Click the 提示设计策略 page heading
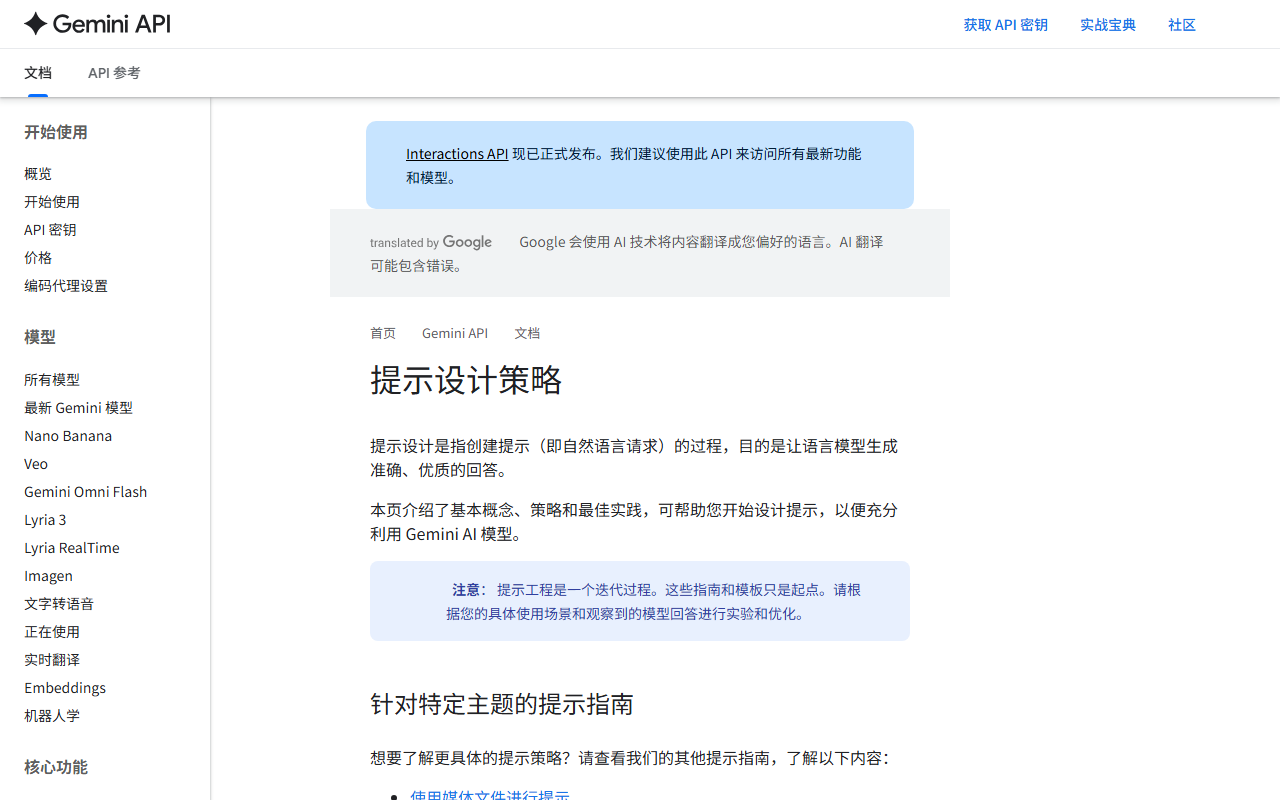 click(x=466, y=380)
